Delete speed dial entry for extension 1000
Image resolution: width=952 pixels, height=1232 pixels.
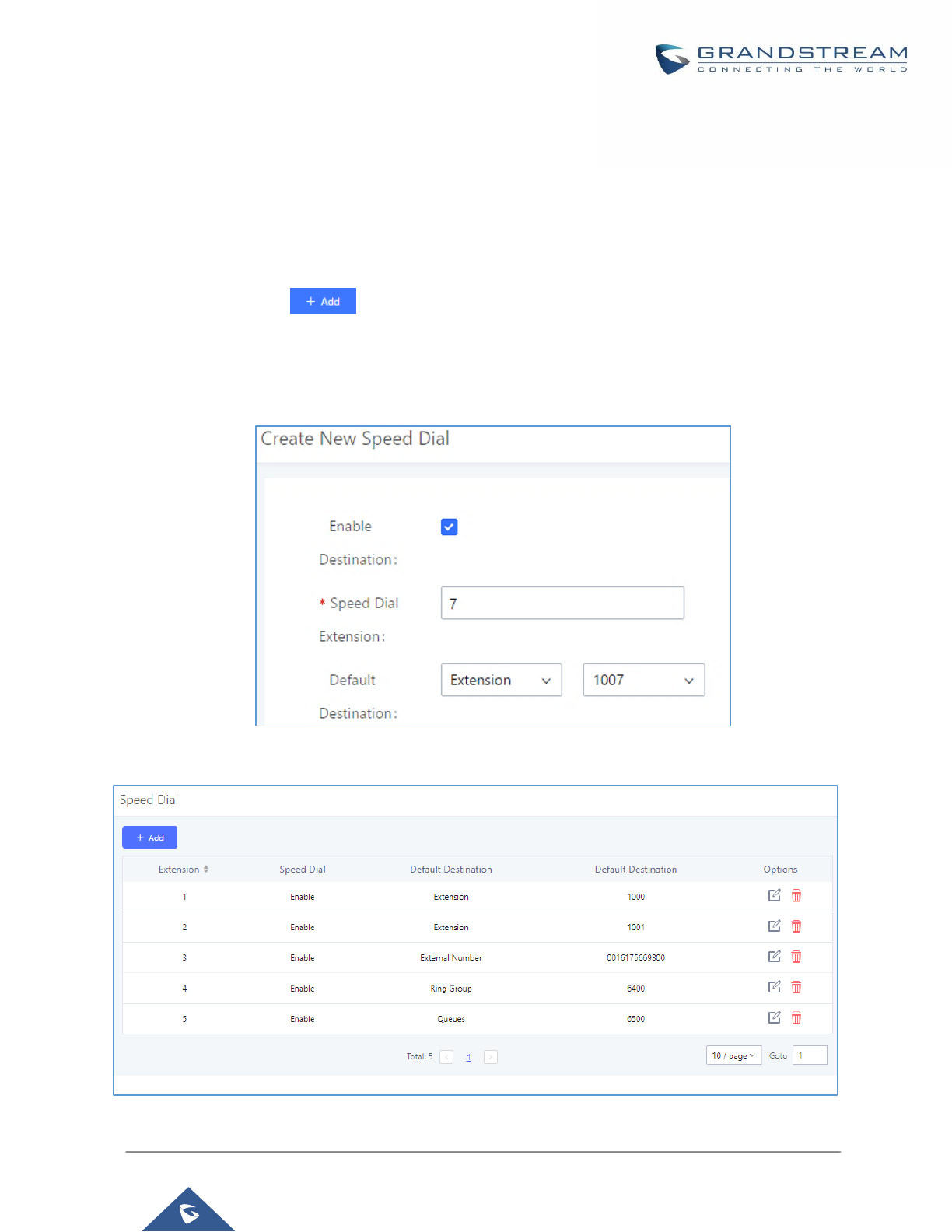[796, 895]
